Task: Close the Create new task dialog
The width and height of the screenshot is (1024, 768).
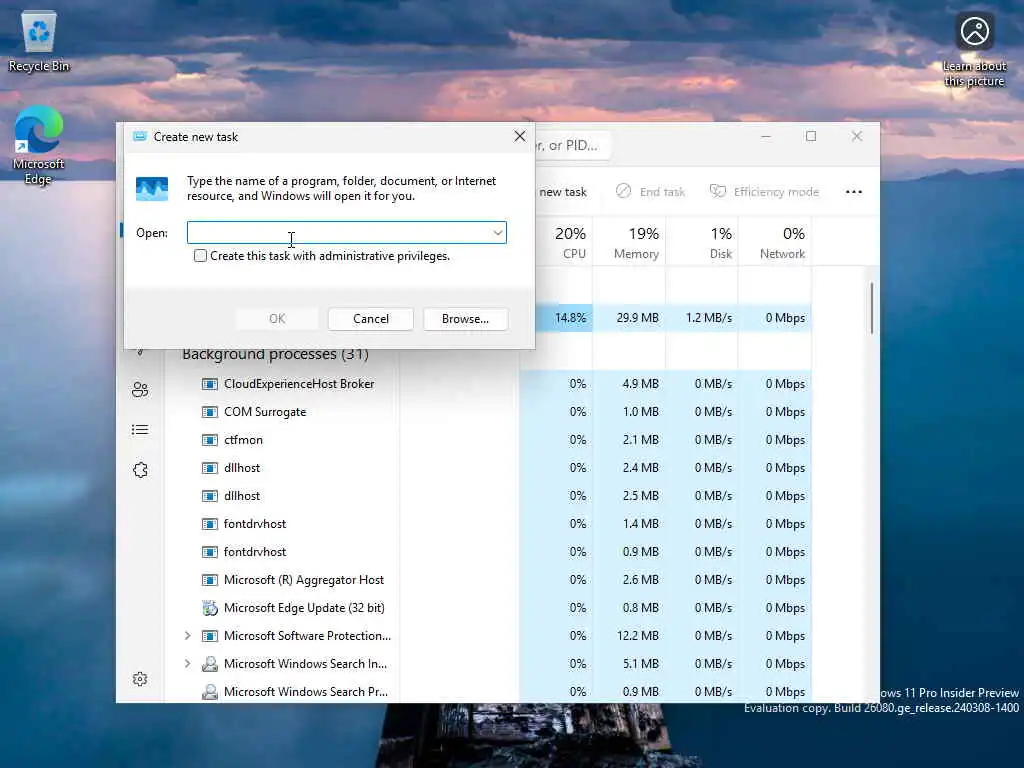Action: 519,136
